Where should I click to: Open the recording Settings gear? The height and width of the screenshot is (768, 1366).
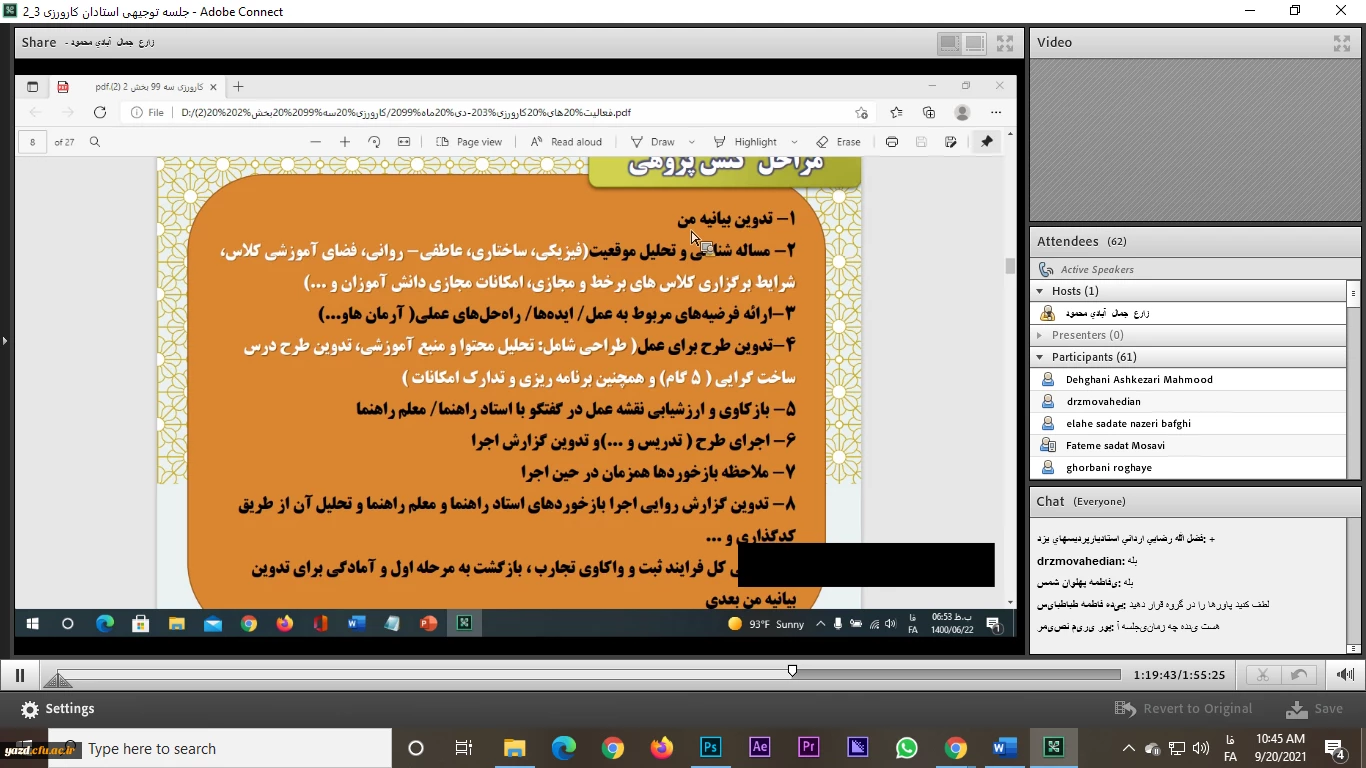tap(30, 709)
